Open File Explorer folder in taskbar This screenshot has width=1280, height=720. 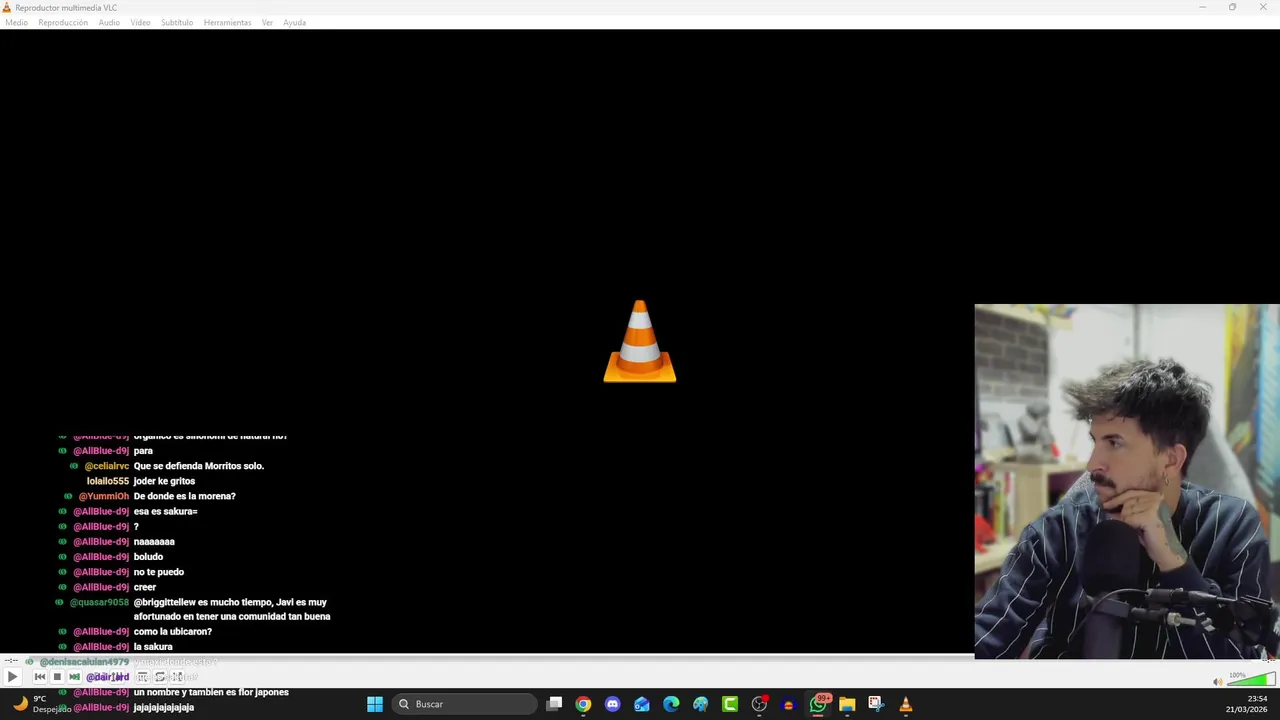847,704
